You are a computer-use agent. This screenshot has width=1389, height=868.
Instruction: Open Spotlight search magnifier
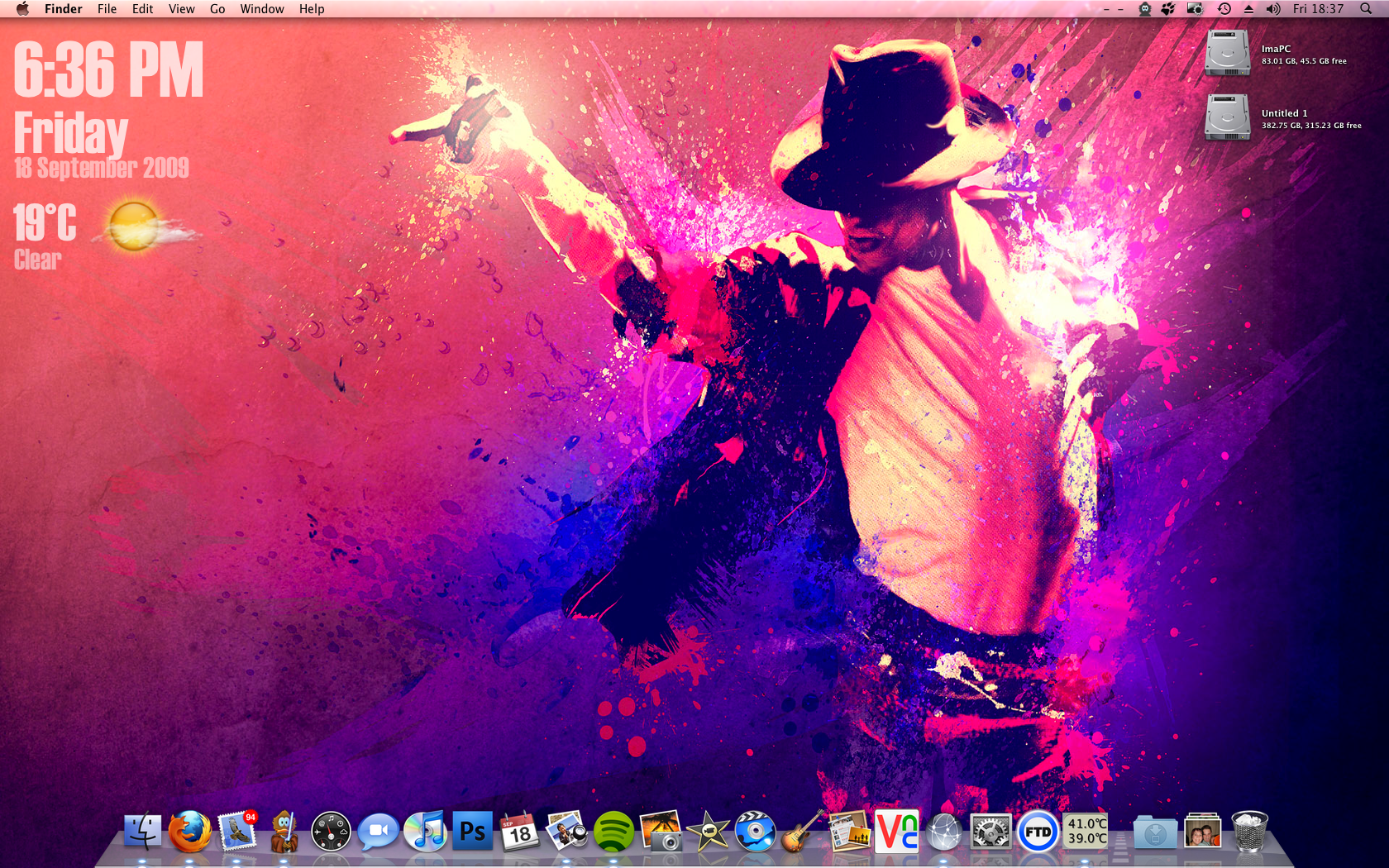[x=1366, y=9]
